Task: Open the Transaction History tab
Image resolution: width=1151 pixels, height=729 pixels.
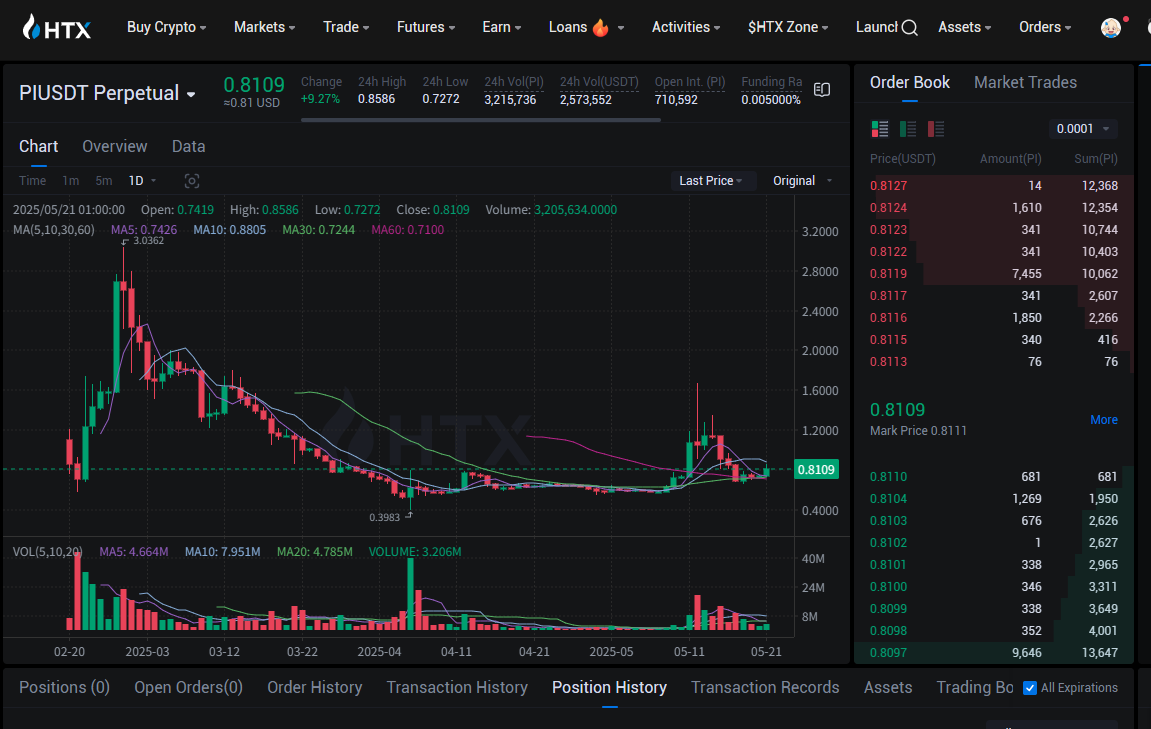Action: tap(457, 687)
